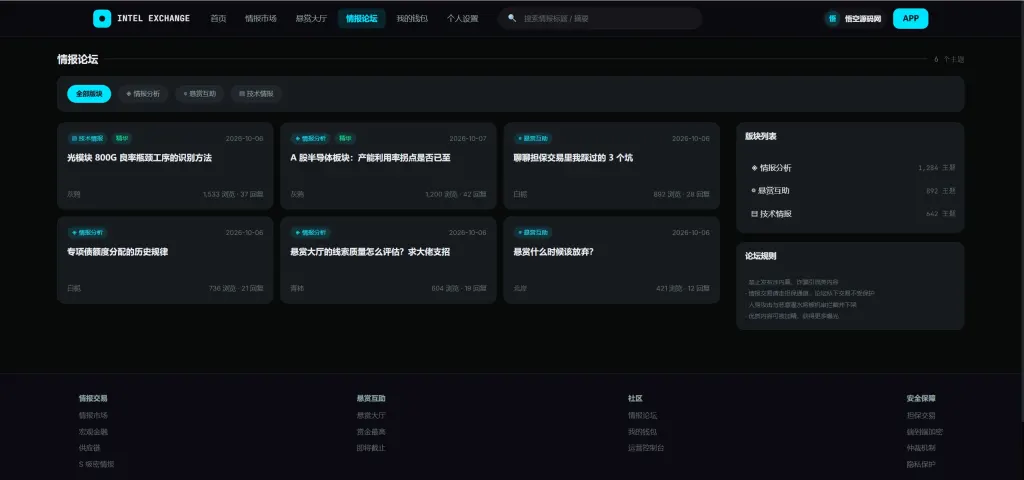The width and height of the screenshot is (1024, 480).
Task: Filter by 情报分析 pill
Action: pos(143,94)
